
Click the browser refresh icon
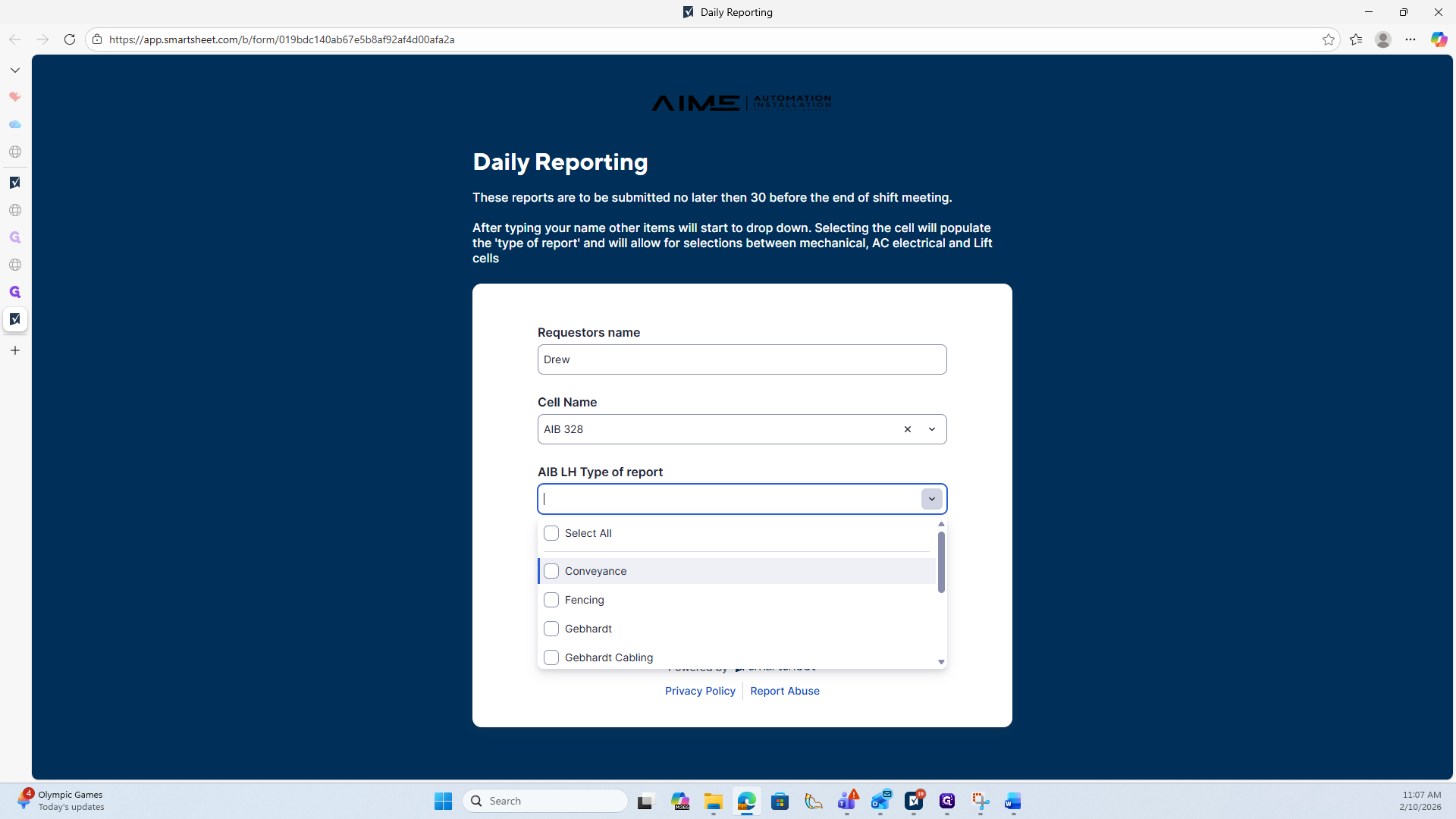[69, 39]
